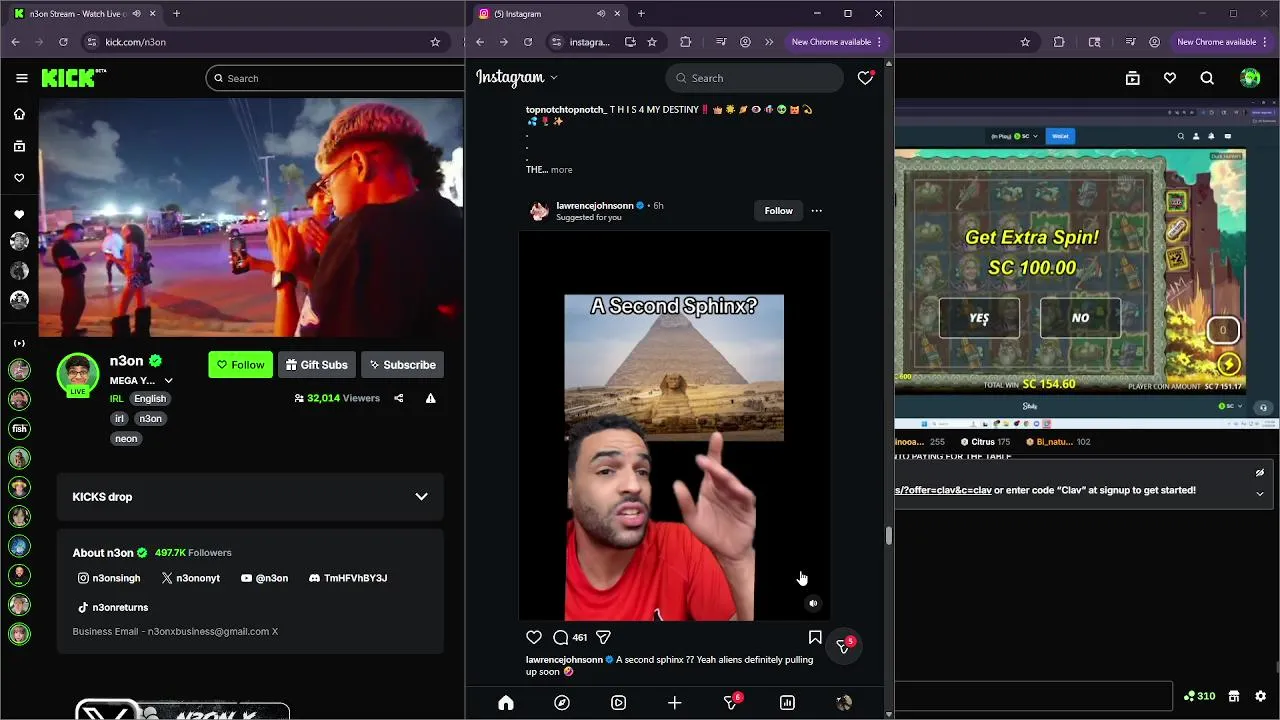Collapse the pinned chat message chevron

click(1260, 493)
